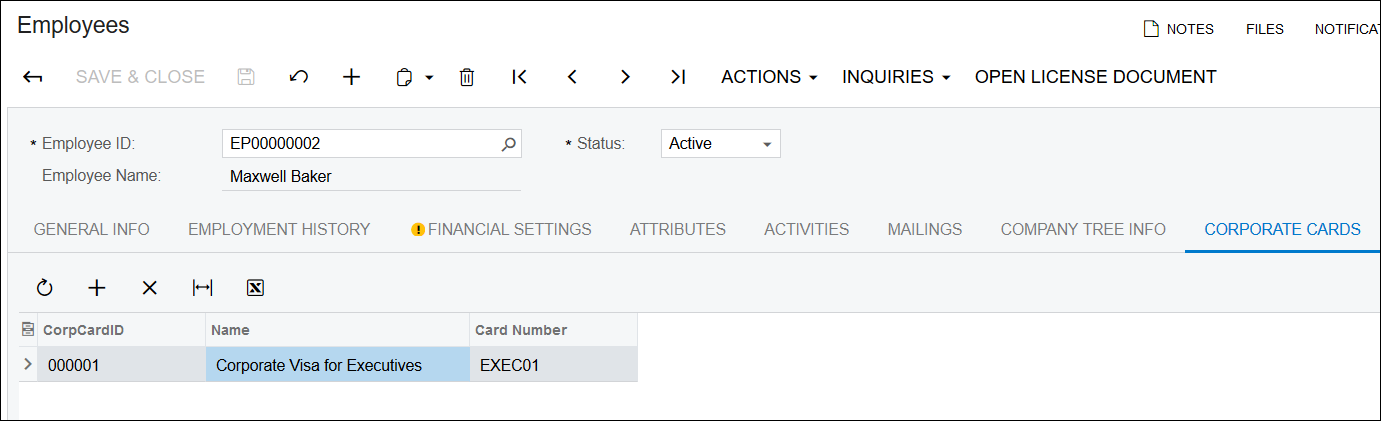Open the Status dropdown
Image resolution: width=1381 pixels, height=421 pixels.
tap(720, 144)
